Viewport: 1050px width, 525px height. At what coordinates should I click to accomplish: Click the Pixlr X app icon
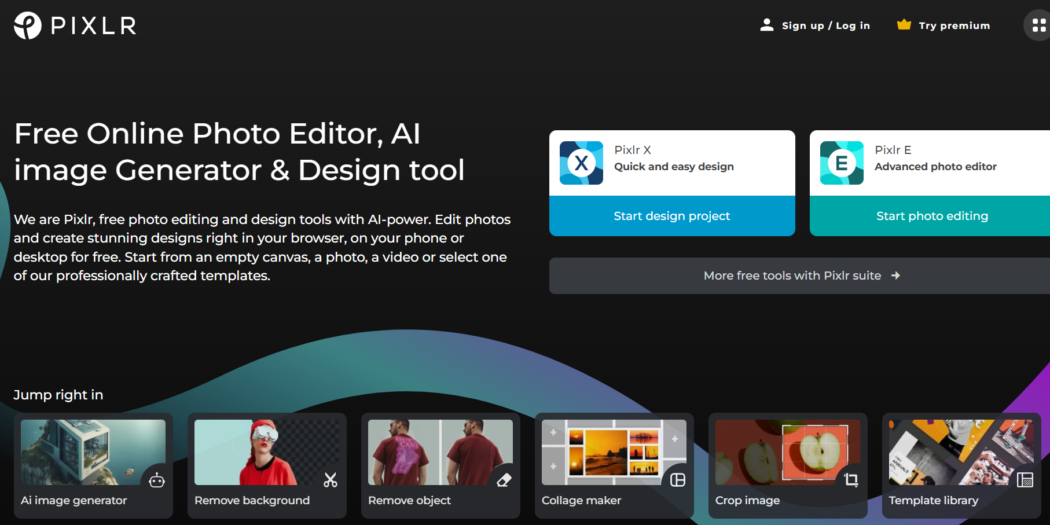(581, 163)
